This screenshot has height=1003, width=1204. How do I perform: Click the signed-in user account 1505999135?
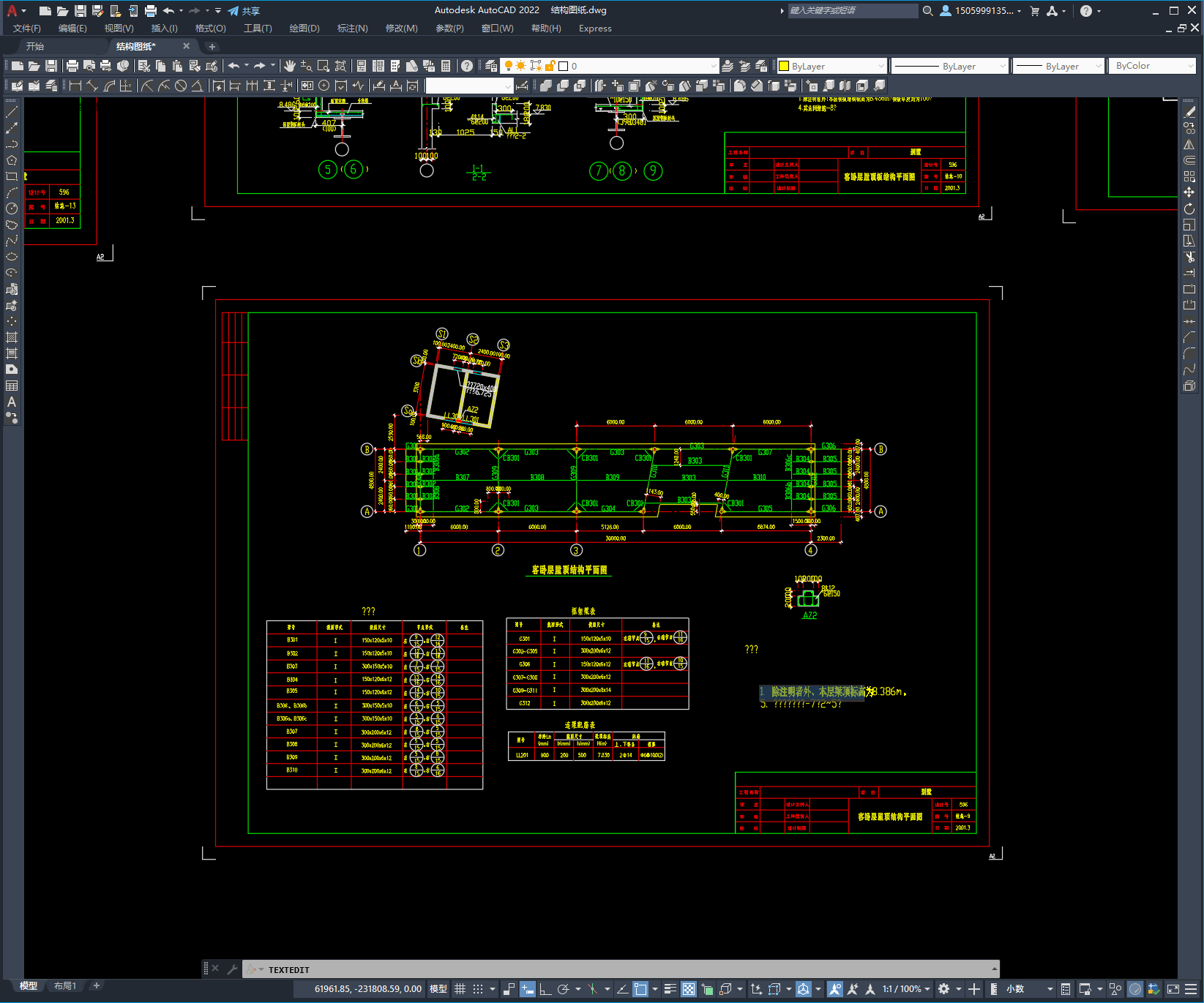pyautogui.click(x=981, y=11)
